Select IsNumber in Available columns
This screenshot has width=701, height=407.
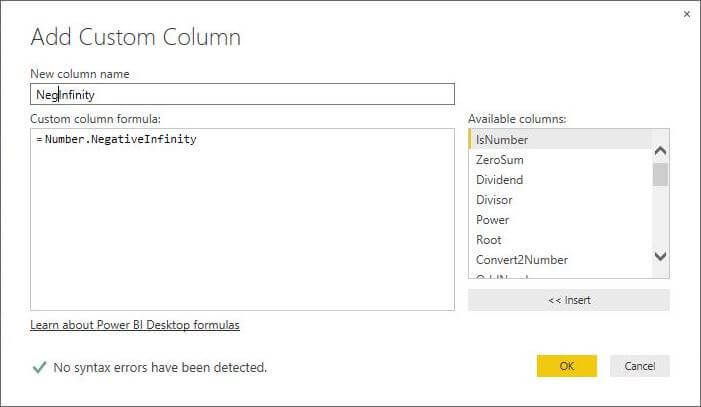[x=502, y=140]
